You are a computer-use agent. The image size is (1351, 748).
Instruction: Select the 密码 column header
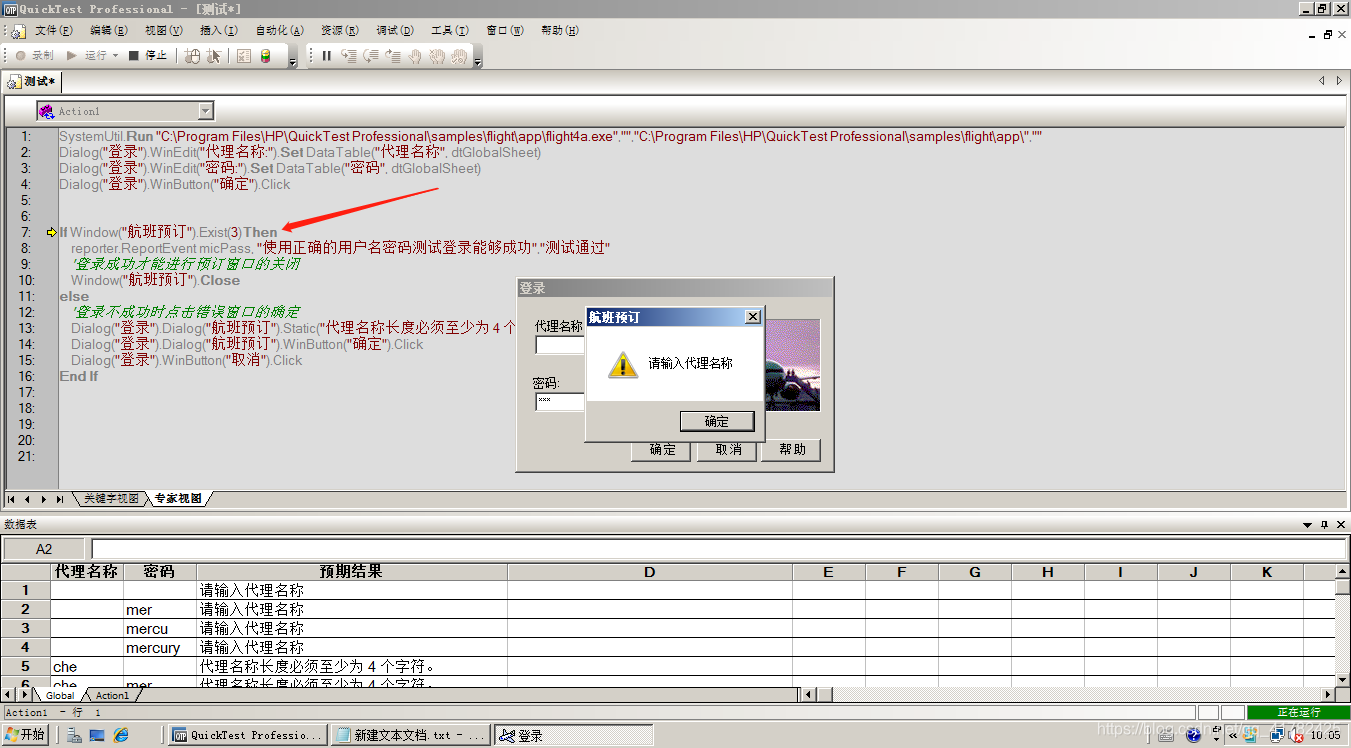[x=160, y=572]
